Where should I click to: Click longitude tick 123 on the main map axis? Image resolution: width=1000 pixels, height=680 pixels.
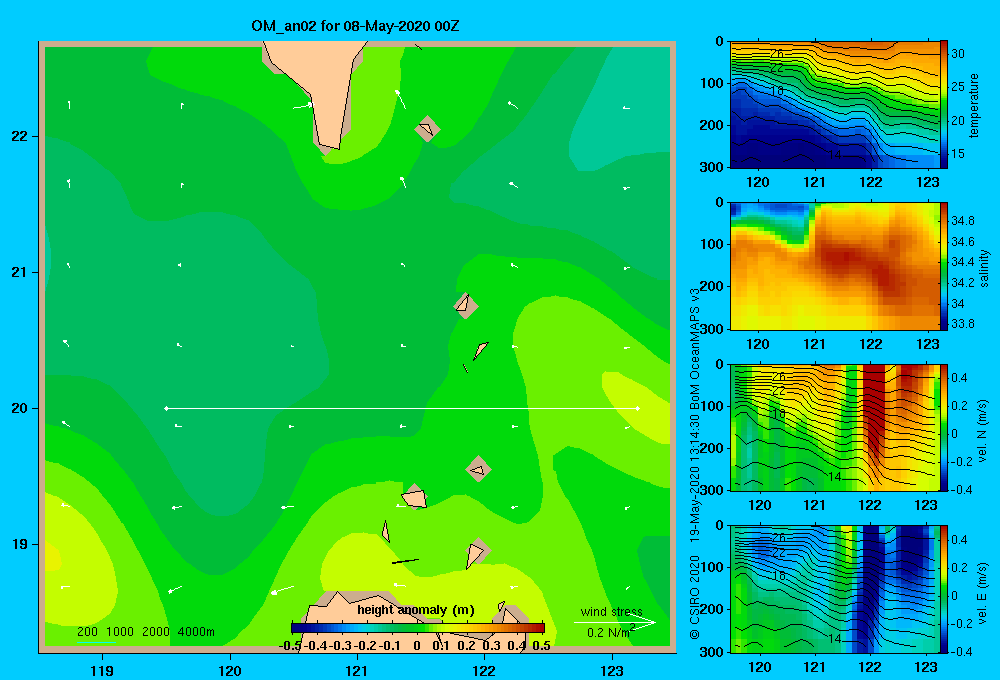point(612,670)
